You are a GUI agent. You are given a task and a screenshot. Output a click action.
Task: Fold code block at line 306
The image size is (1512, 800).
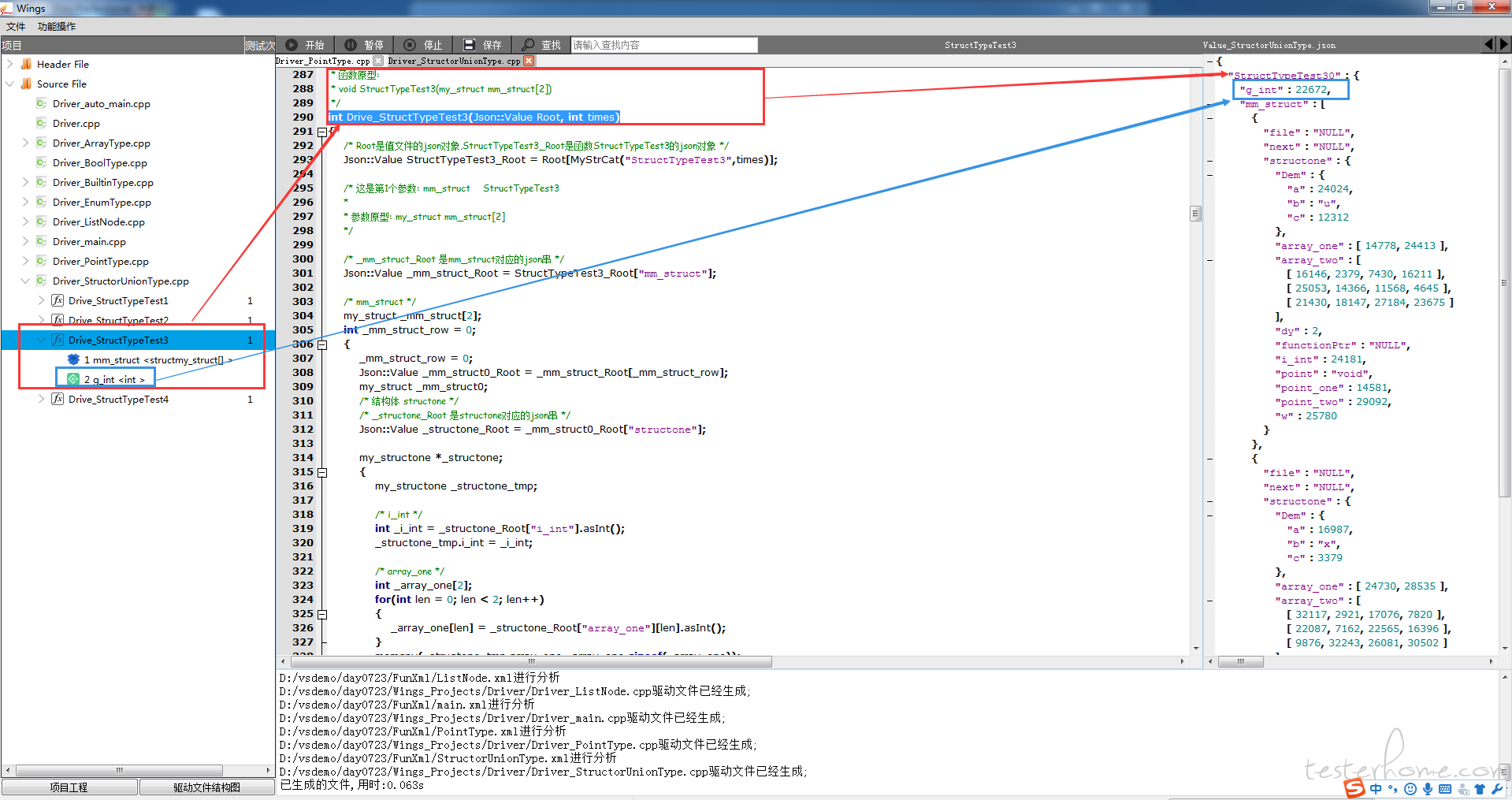322,344
